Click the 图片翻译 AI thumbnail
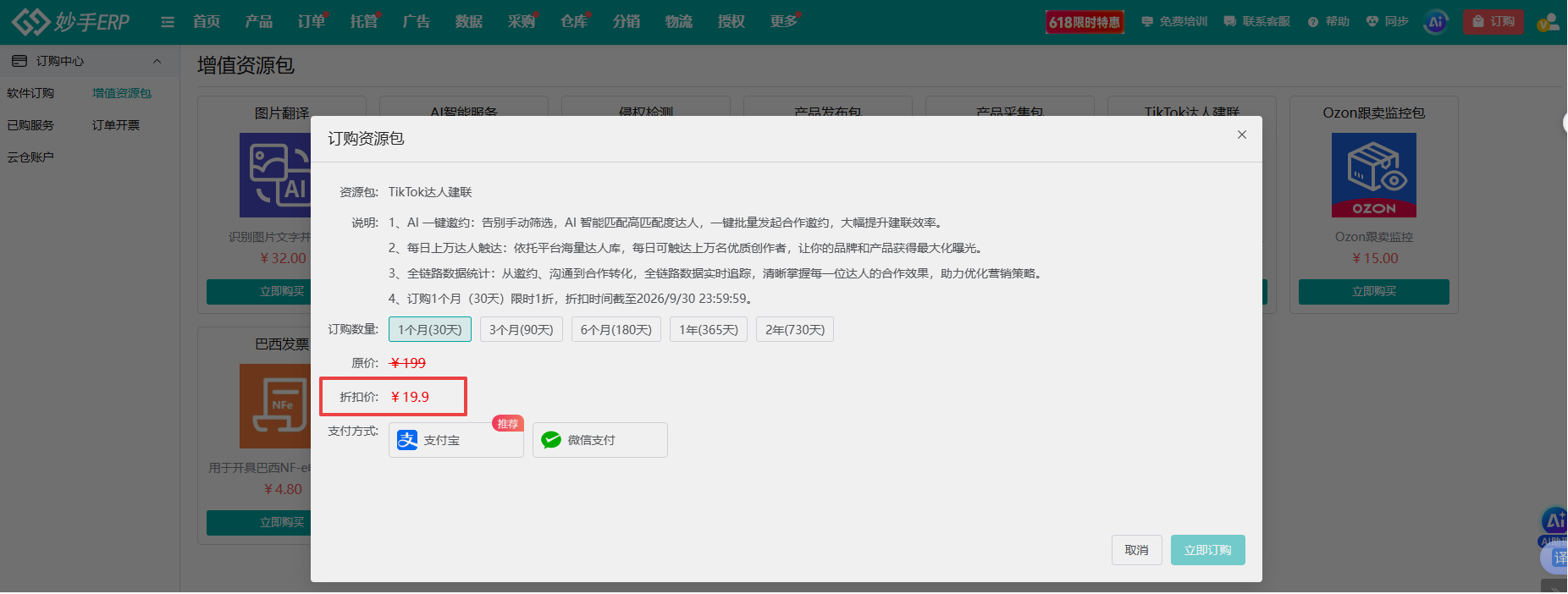 point(276,175)
